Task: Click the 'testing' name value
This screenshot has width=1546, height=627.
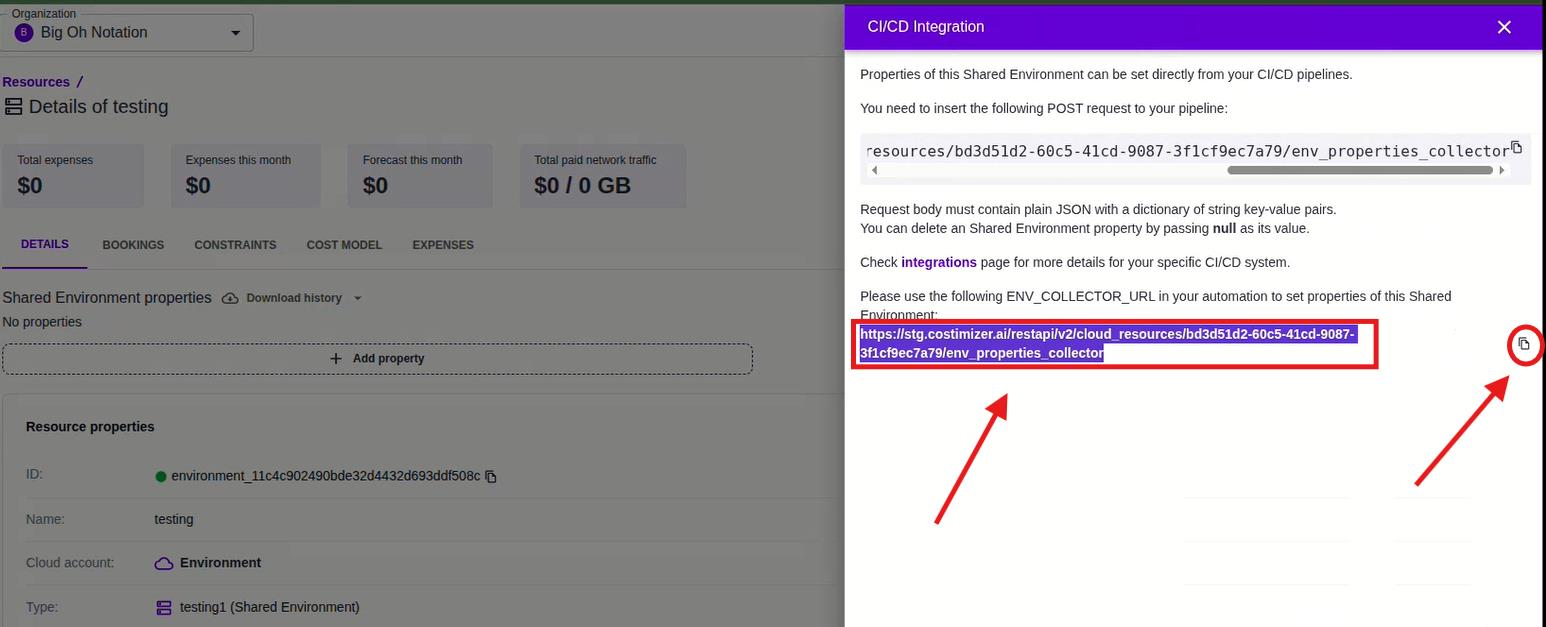Action: pos(174,519)
